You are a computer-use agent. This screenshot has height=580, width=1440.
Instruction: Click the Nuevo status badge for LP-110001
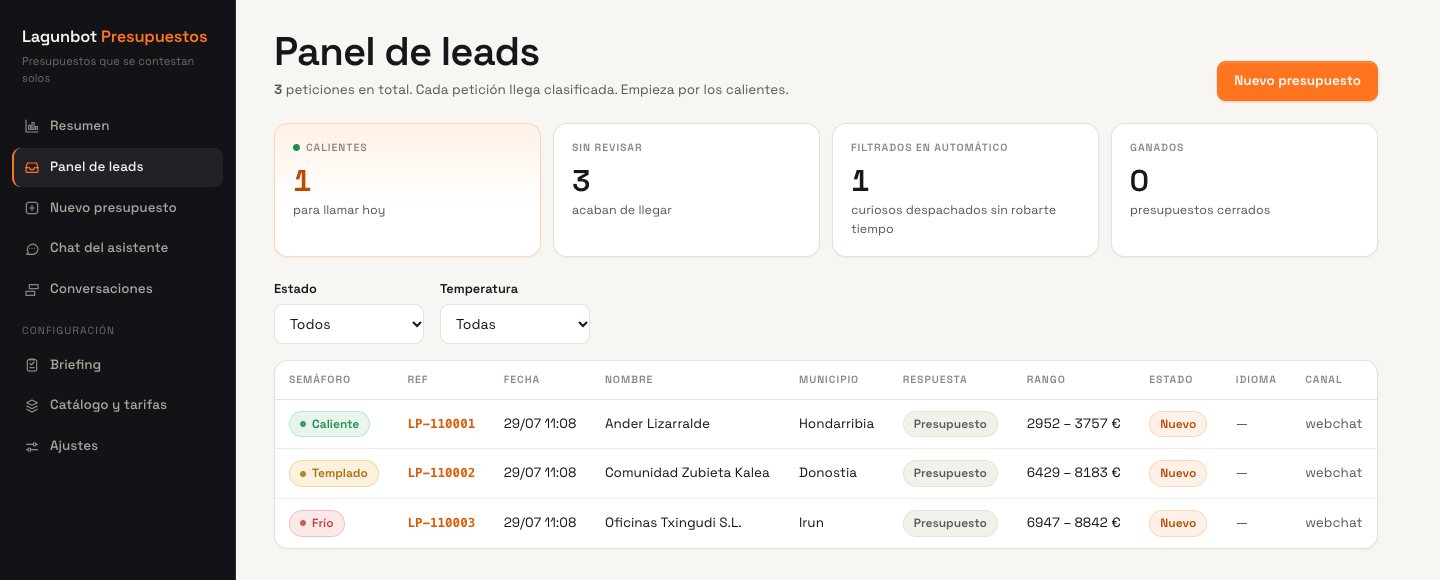pyautogui.click(x=1178, y=424)
